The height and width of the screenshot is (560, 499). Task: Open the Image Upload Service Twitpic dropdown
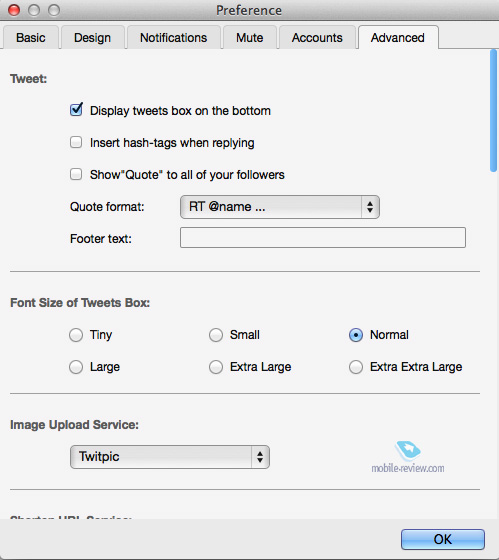coord(170,457)
